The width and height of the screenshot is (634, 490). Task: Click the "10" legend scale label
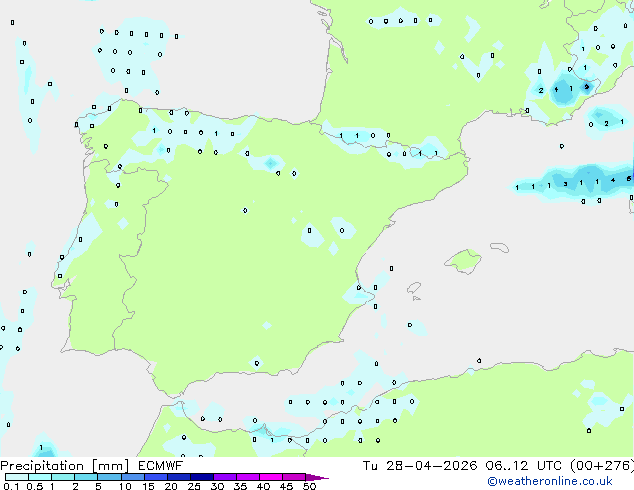[125, 486]
